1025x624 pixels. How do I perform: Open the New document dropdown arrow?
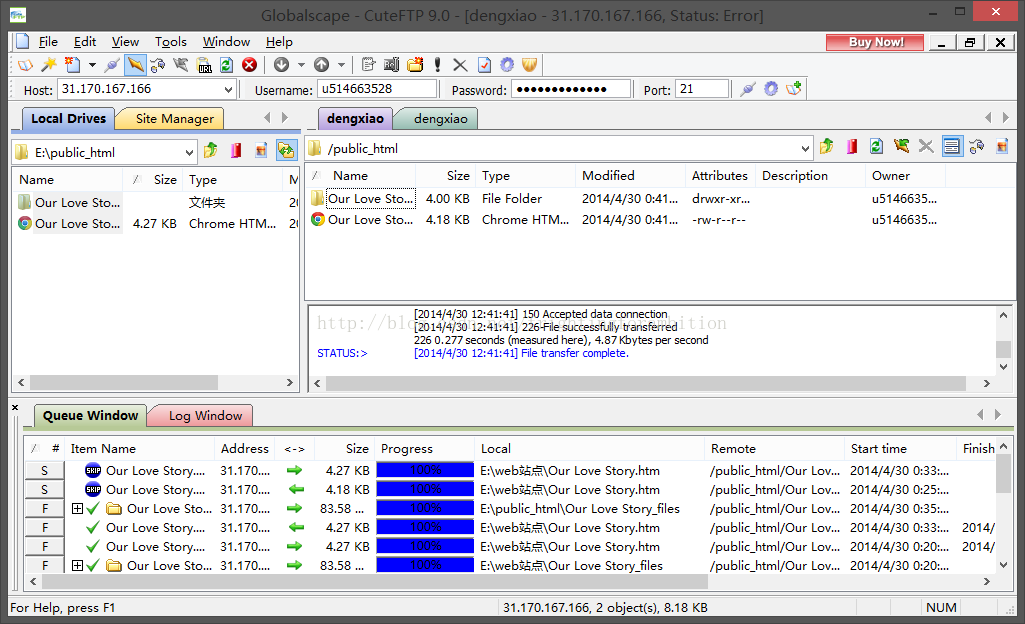92,65
